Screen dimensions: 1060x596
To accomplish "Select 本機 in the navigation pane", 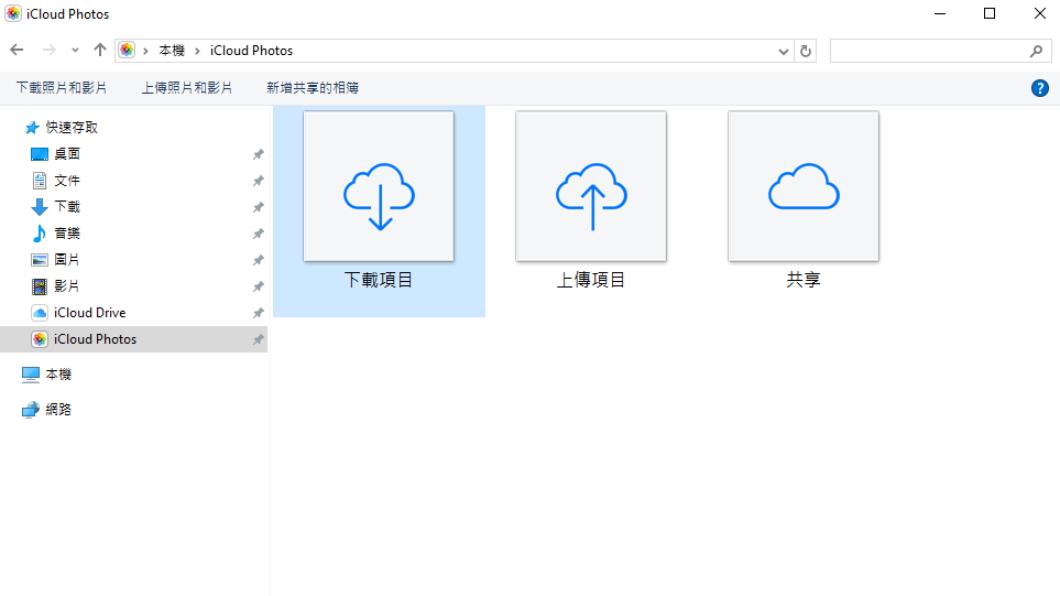I will click(x=58, y=374).
